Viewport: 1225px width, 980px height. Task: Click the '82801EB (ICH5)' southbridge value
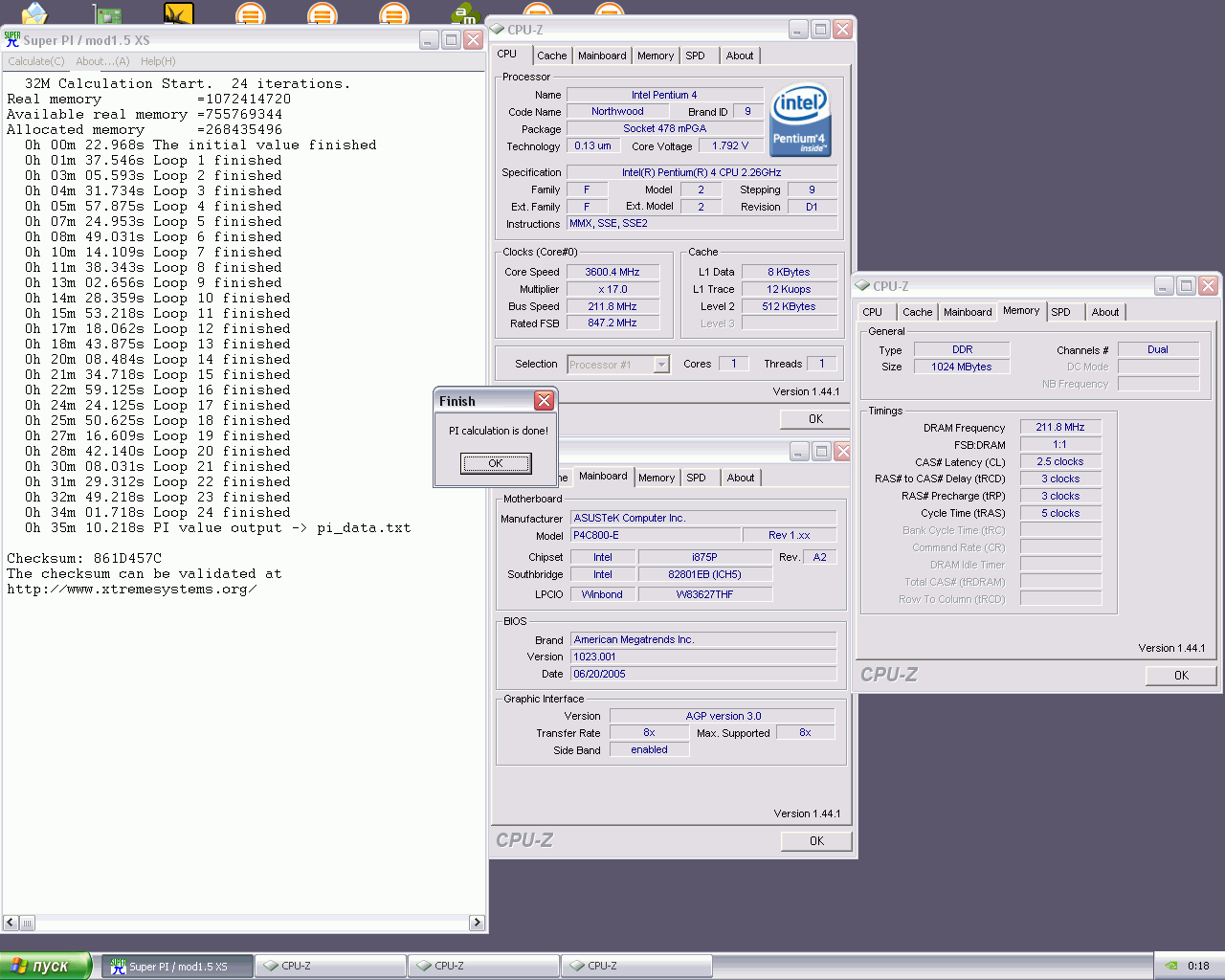click(x=704, y=574)
